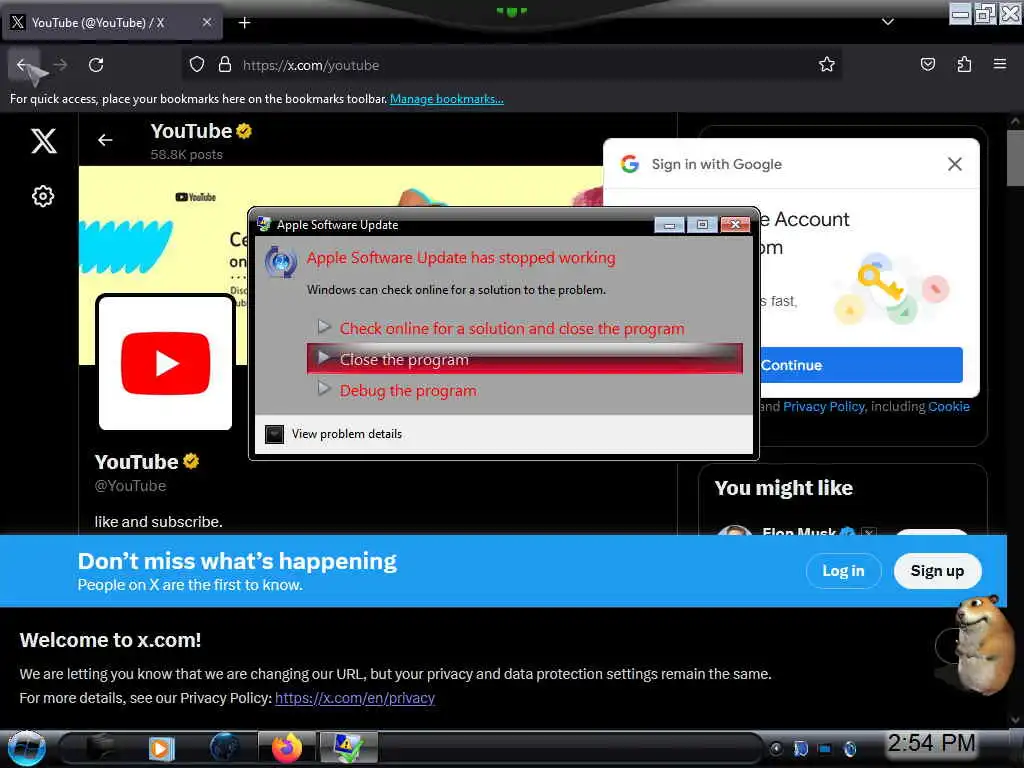This screenshot has height=768, width=1024.
Task: Click the site security padlock icon
Action: [225, 65]
